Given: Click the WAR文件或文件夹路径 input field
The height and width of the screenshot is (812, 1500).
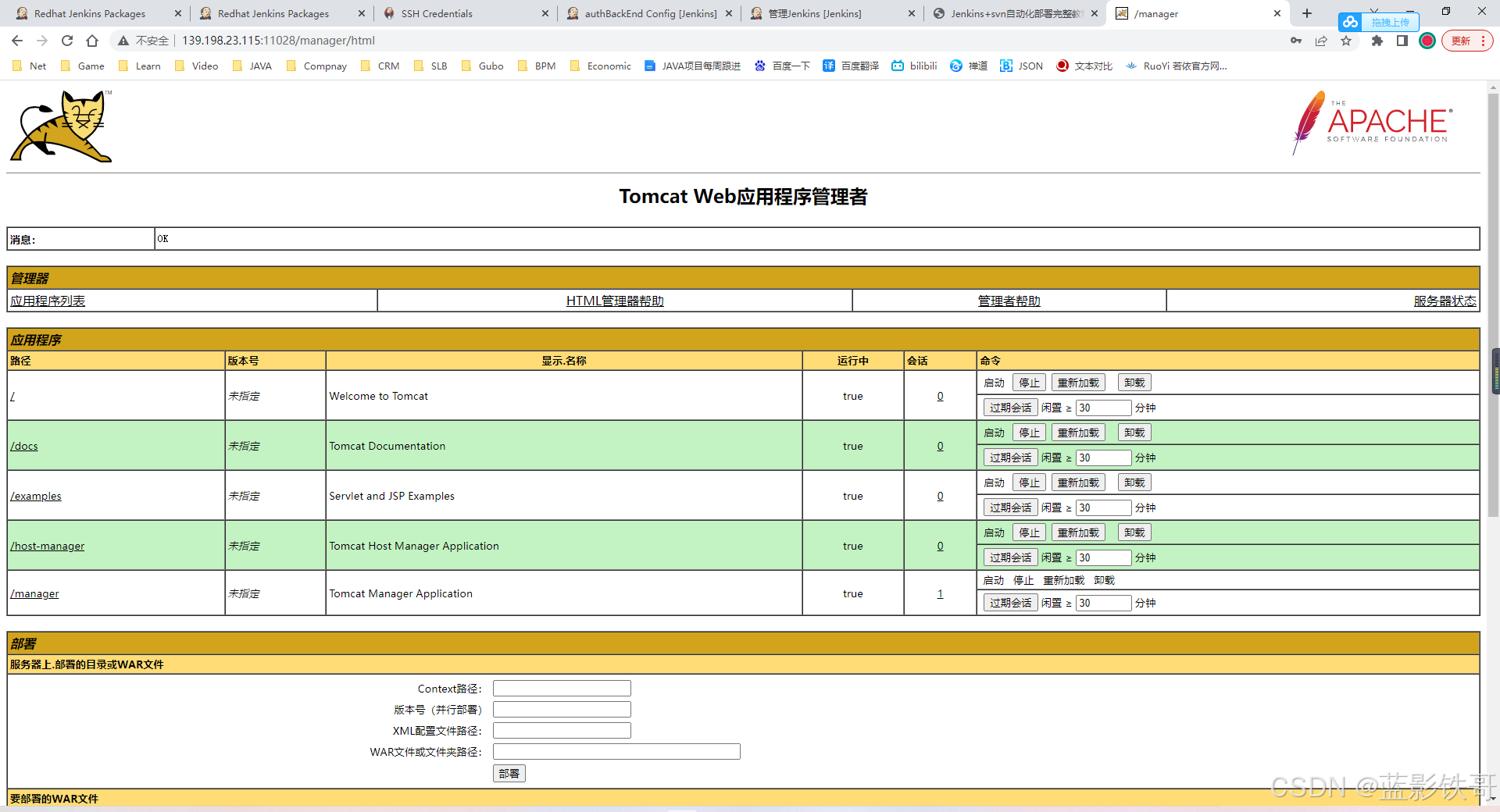Looking at the screenshot, I should coord(616,752).
